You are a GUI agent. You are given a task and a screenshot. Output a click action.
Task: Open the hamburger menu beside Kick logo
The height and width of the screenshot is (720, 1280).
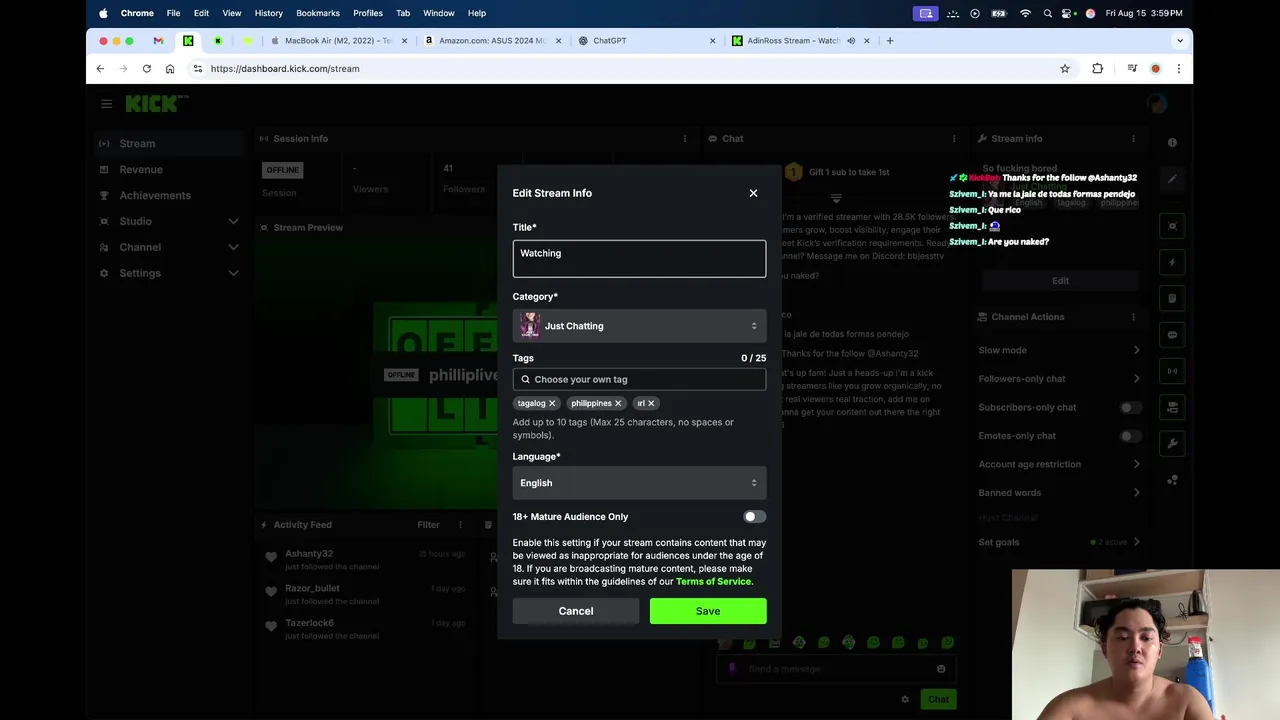pos(106,103)
